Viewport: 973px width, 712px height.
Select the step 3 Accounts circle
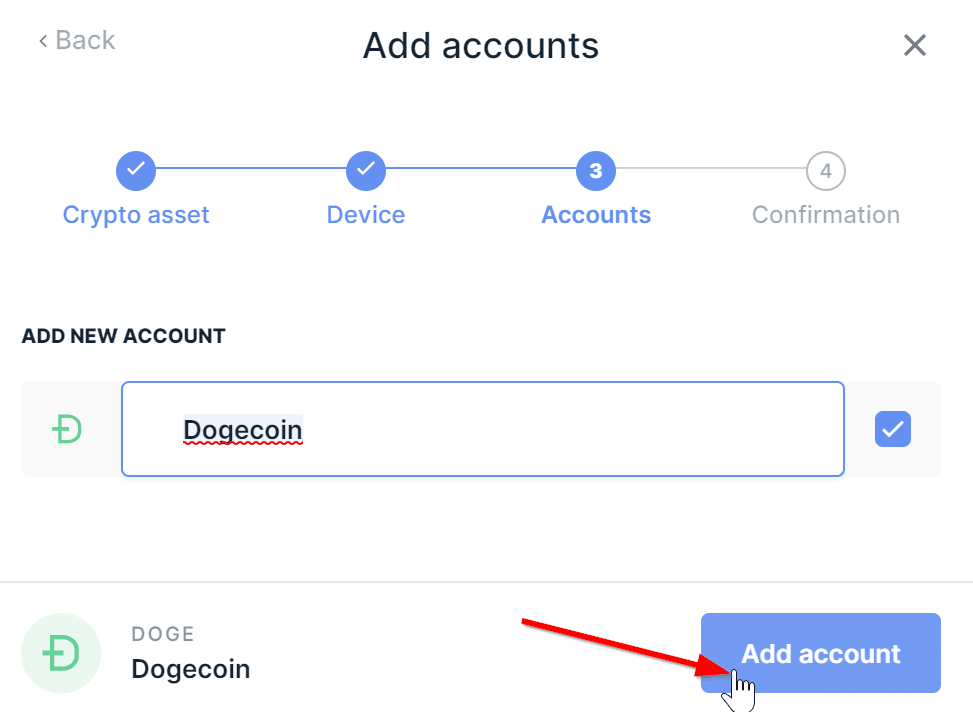[x=596, y=171]
